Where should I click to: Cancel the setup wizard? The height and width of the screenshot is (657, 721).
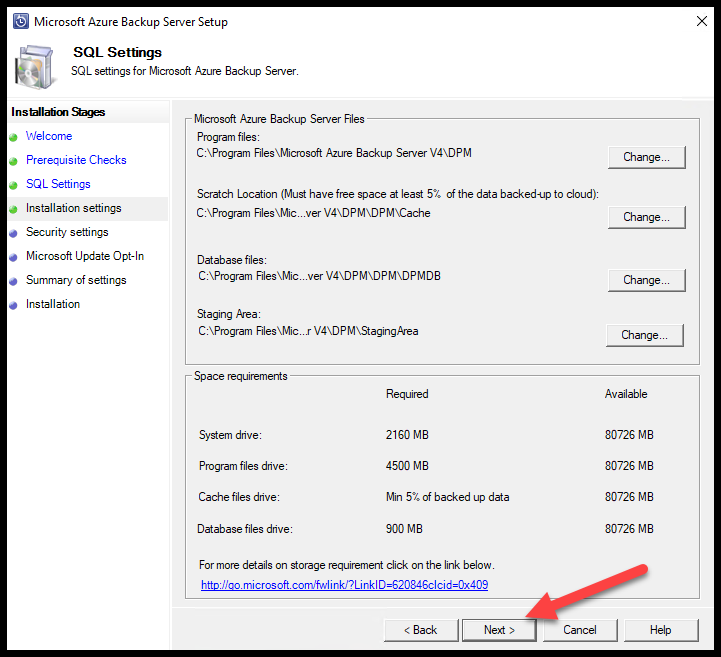click(x=580, y=630)
